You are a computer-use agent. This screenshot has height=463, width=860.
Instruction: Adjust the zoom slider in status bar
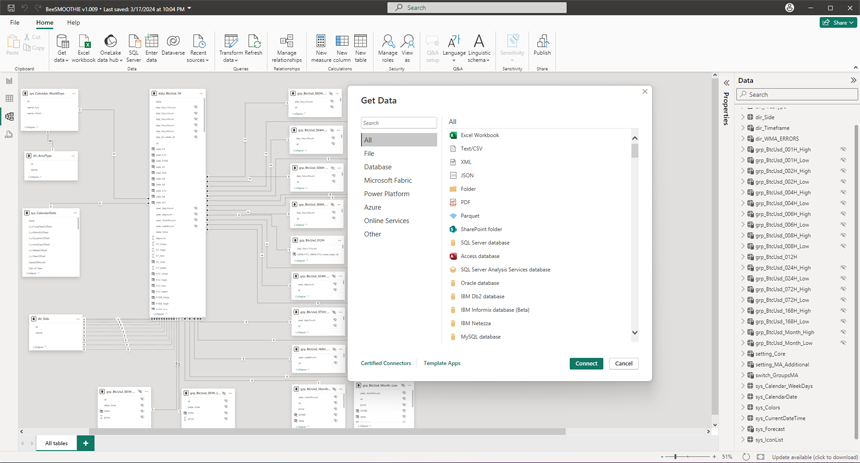675,456
